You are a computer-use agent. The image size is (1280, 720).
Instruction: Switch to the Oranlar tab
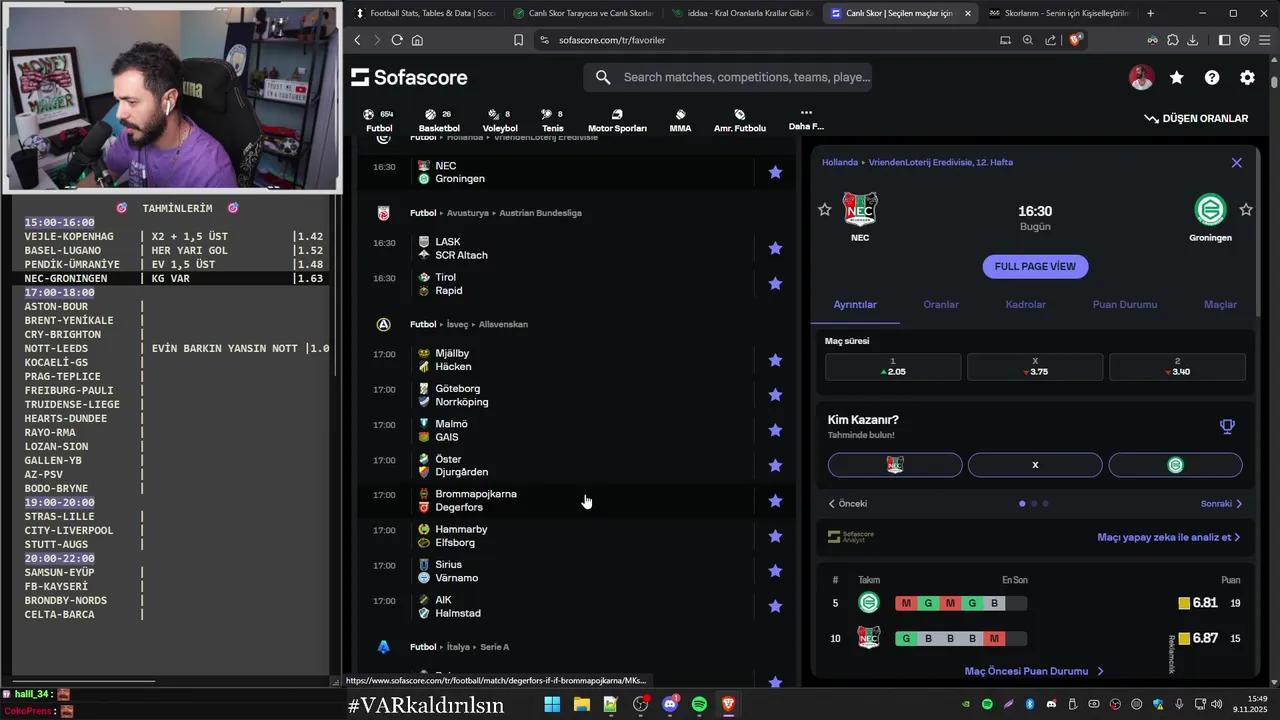[x=941, y=304]
